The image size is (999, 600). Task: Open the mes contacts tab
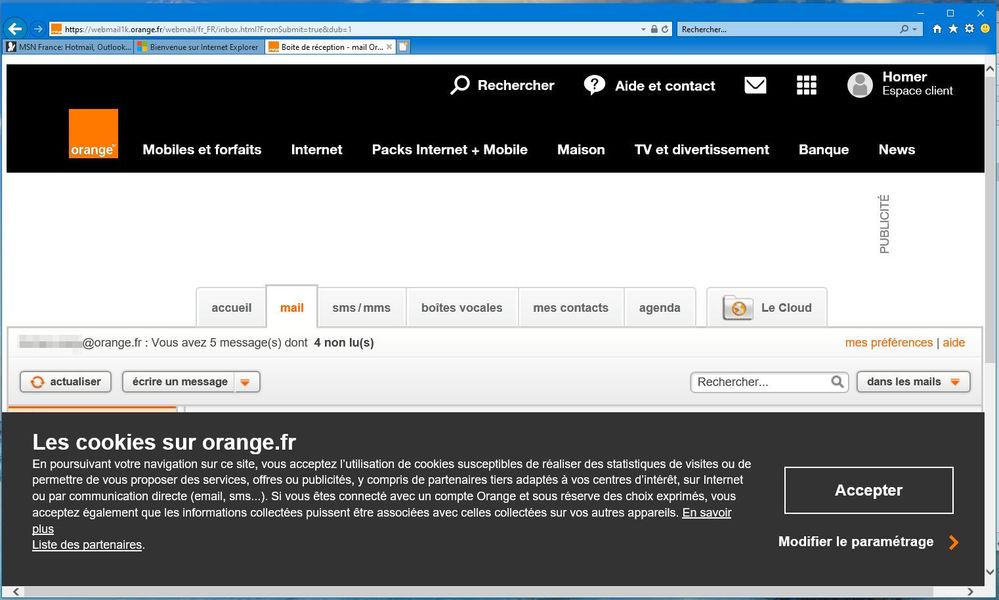[x=570, y=308]
